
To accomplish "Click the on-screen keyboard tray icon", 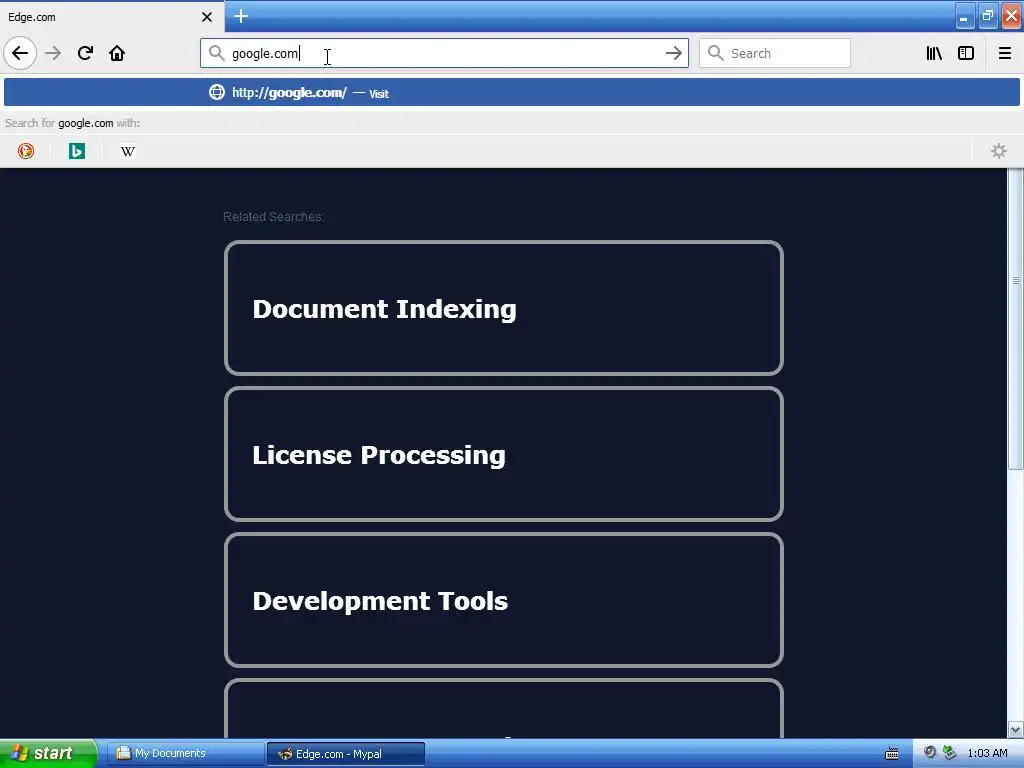I will [891, 754].
